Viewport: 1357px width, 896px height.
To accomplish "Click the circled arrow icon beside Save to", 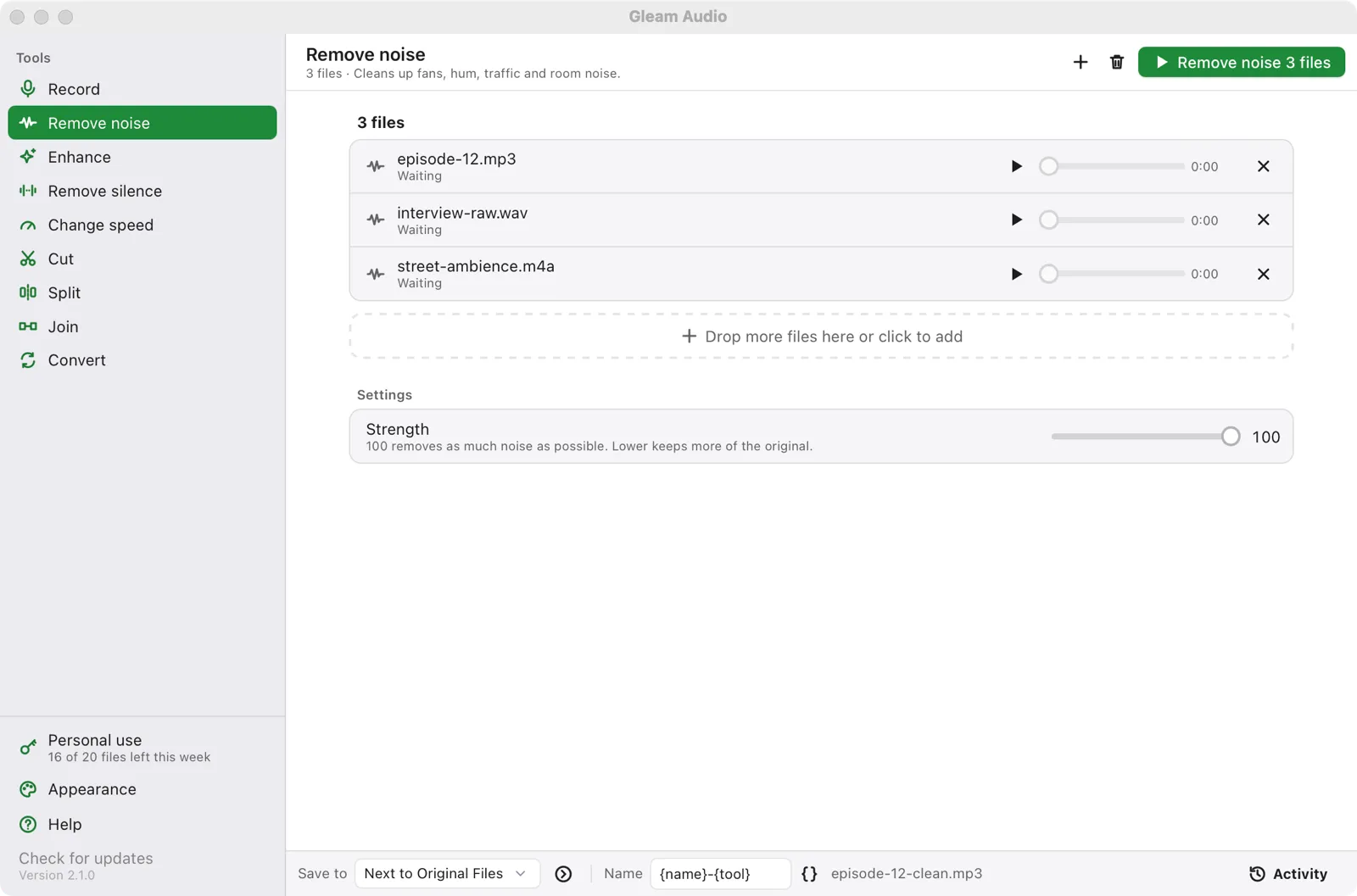I will 563,874.
